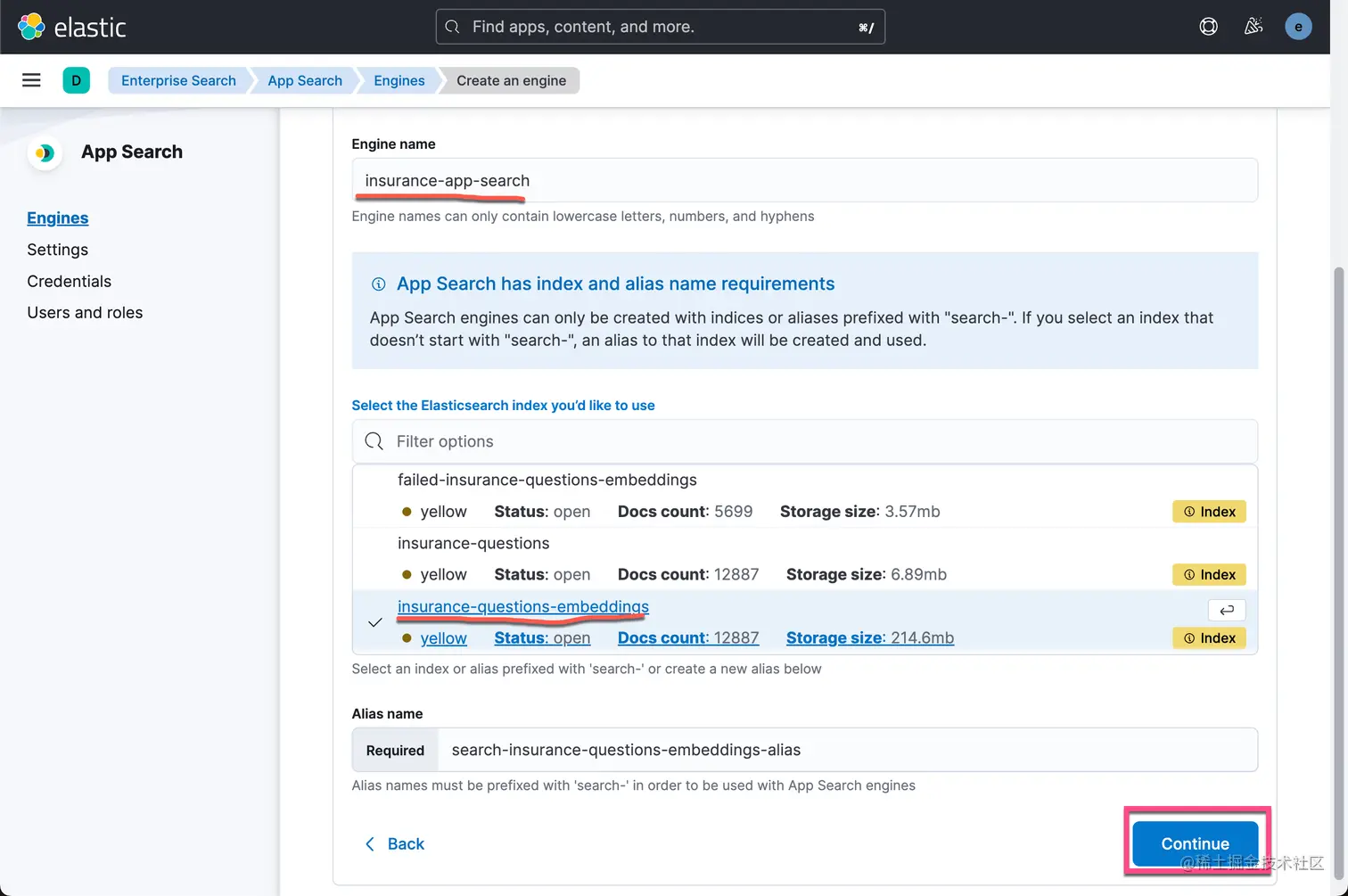Go Back to the previous step
The image size is (1348, 896).
click(395, 843)
